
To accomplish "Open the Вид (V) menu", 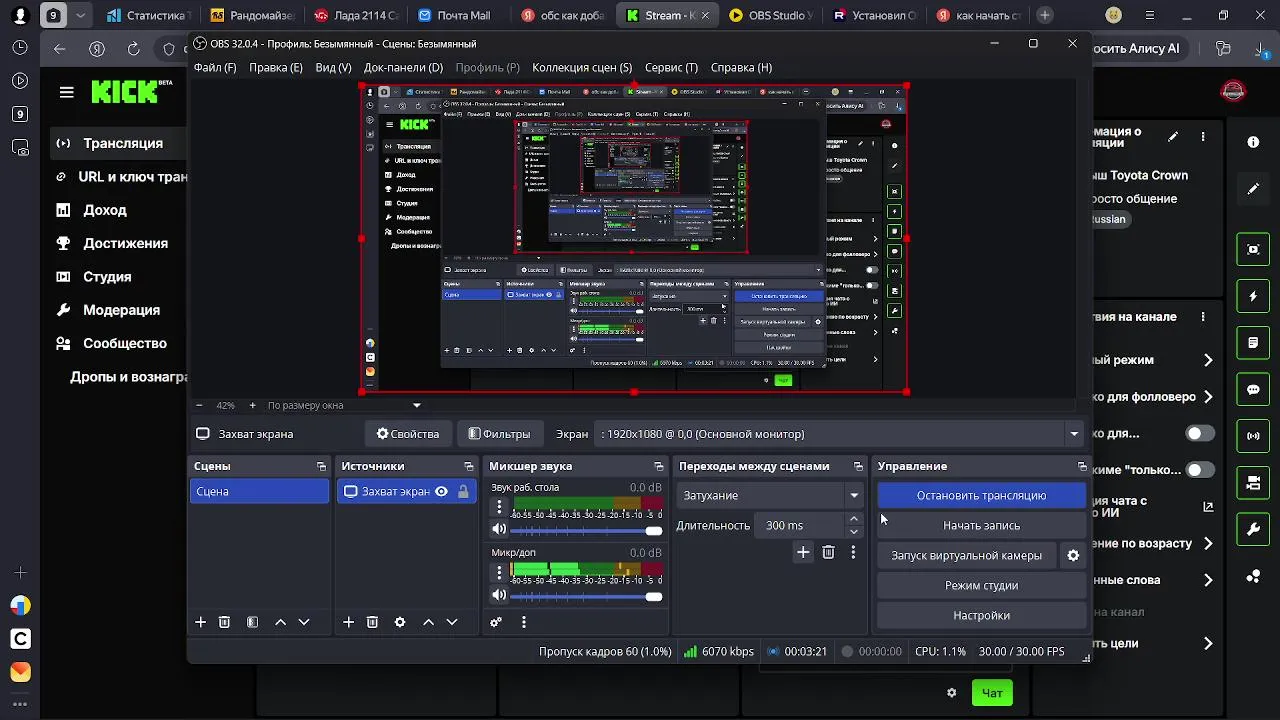I will [x=333, y=67].
